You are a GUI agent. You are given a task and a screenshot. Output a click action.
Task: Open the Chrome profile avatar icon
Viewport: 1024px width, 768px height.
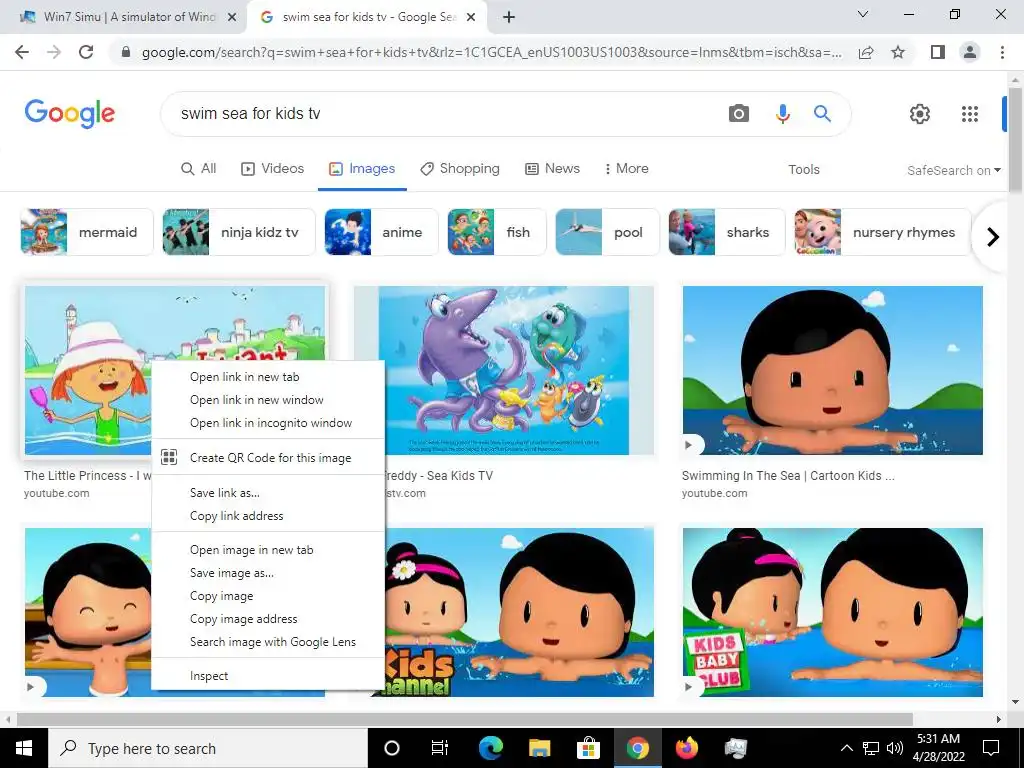pyautogui.click(x=970, y=52)
